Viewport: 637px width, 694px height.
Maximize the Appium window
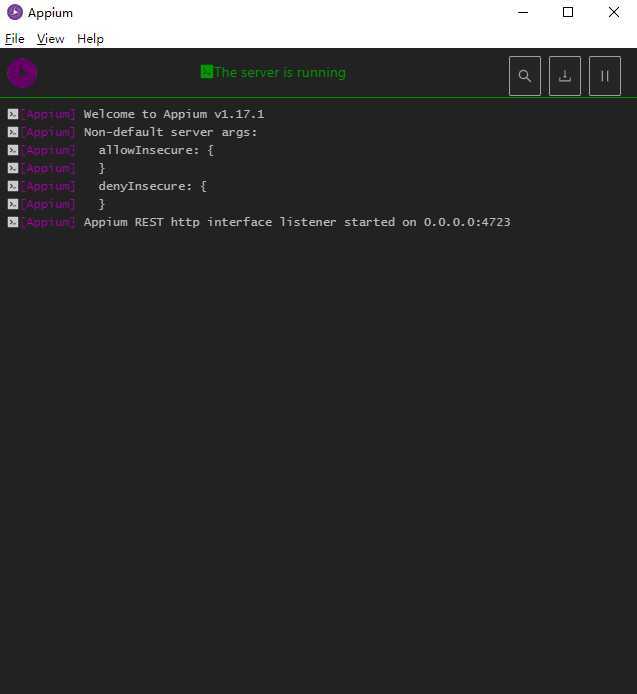click(568, 12)
